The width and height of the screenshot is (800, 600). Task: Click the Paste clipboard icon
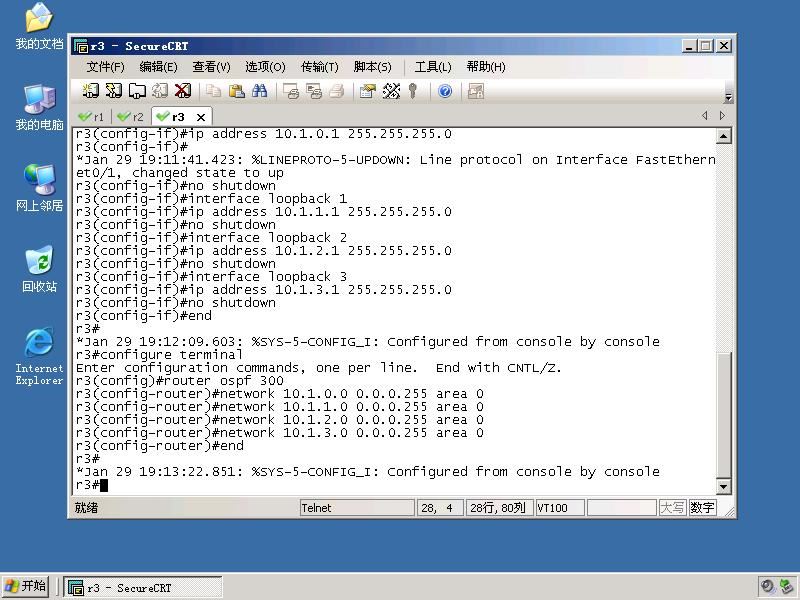coord(236,91)
